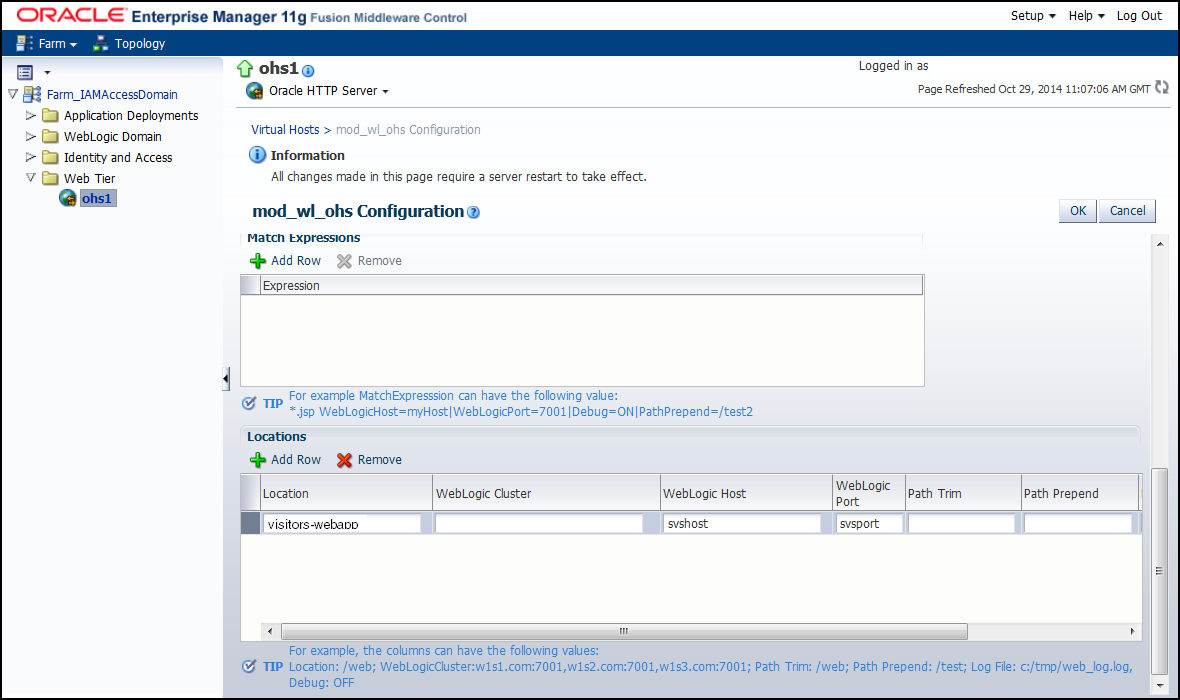The image size is (1180, 700).
Task: Click the WebLogic Host column header
Action: (x=746, y=493)
